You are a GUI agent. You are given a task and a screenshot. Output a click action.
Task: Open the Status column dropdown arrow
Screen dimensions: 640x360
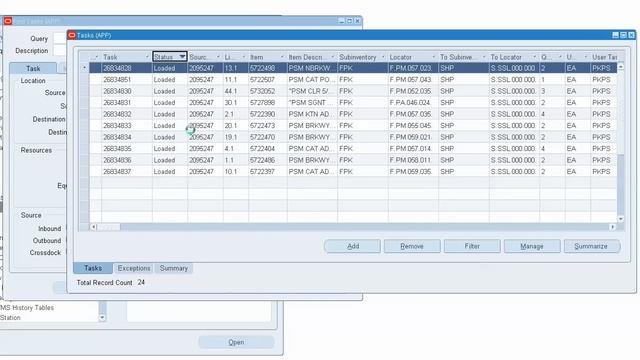coord(182,57)
